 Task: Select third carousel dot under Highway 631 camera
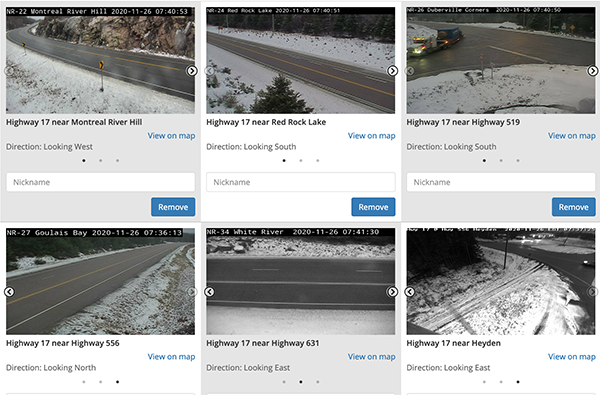(x=318, y=382)
